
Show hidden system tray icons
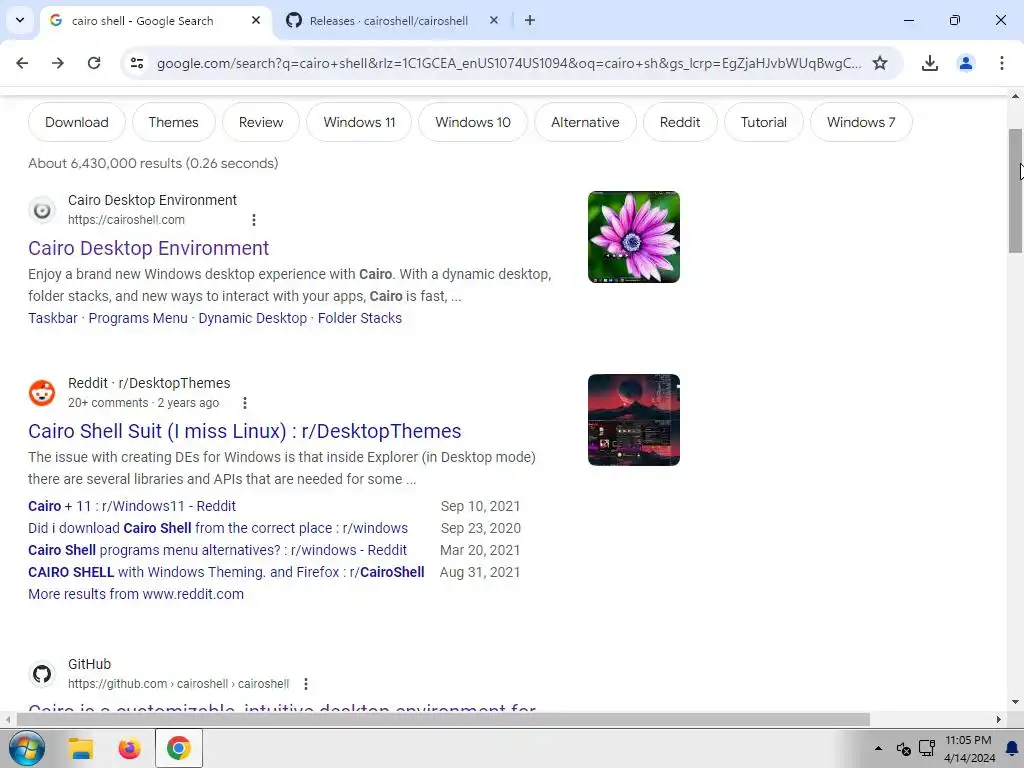click(878, 748)
